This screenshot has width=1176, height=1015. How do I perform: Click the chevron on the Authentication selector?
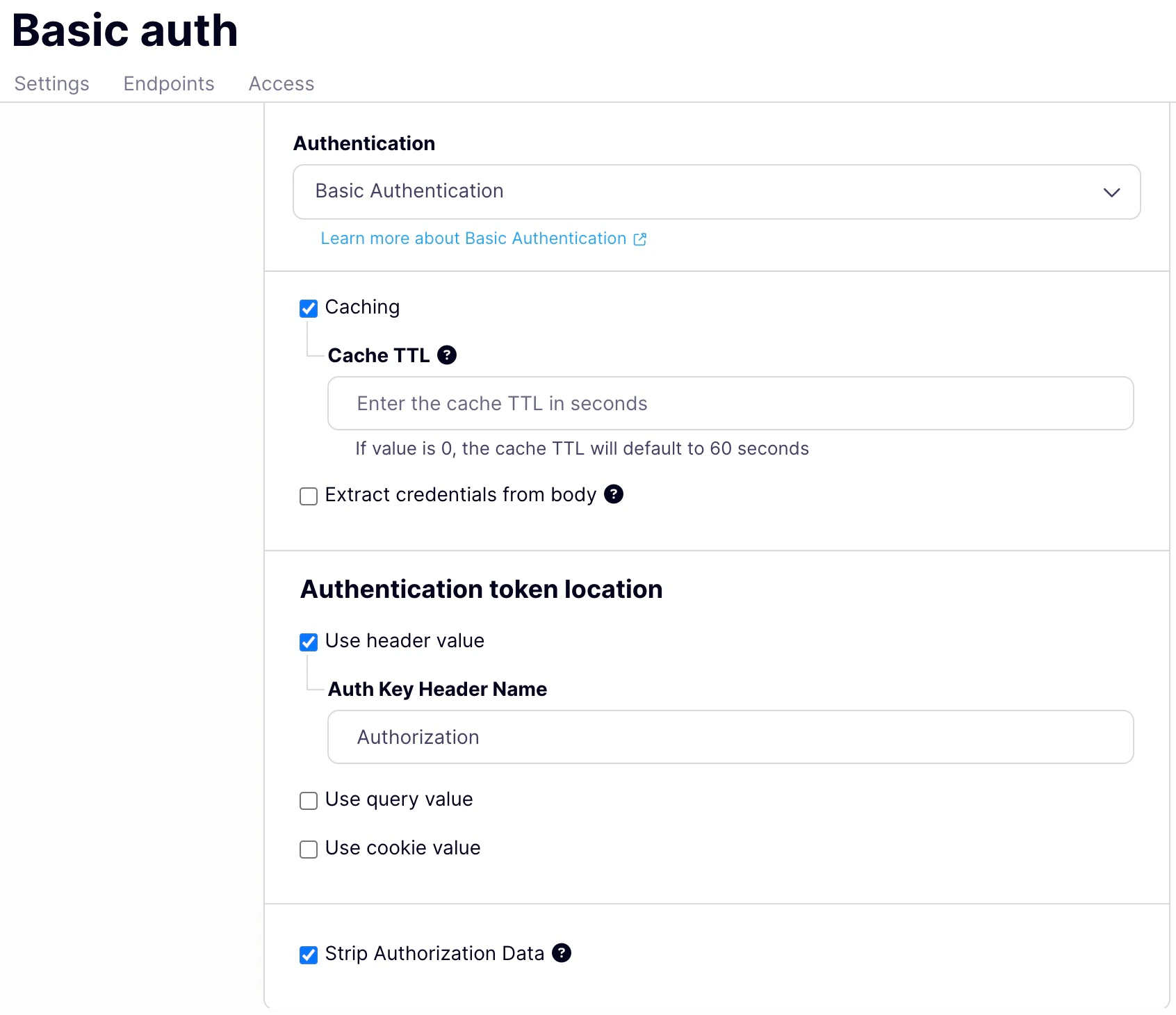coord(1111,192)
